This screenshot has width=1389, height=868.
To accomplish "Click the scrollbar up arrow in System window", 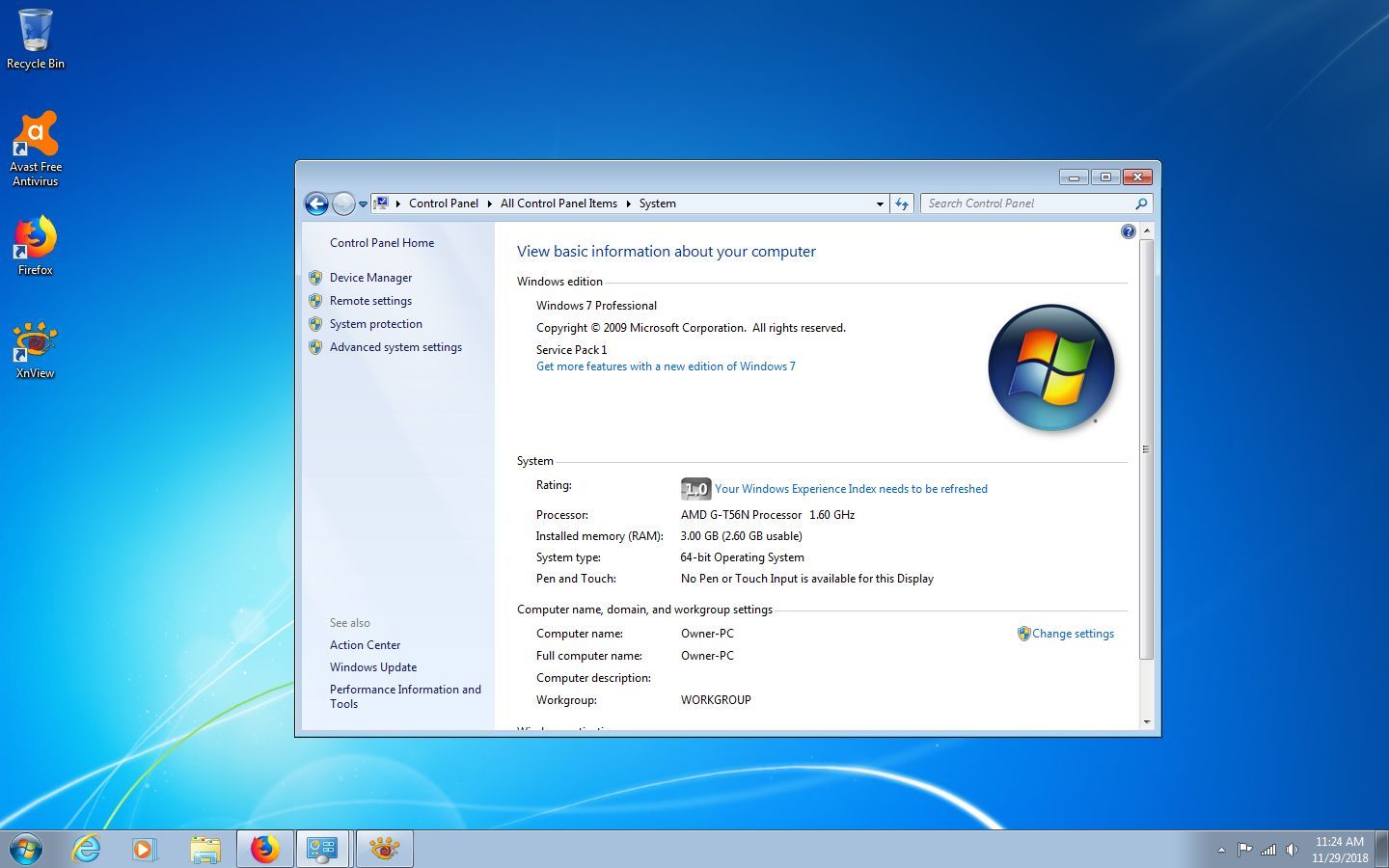I will [1146, 231].
